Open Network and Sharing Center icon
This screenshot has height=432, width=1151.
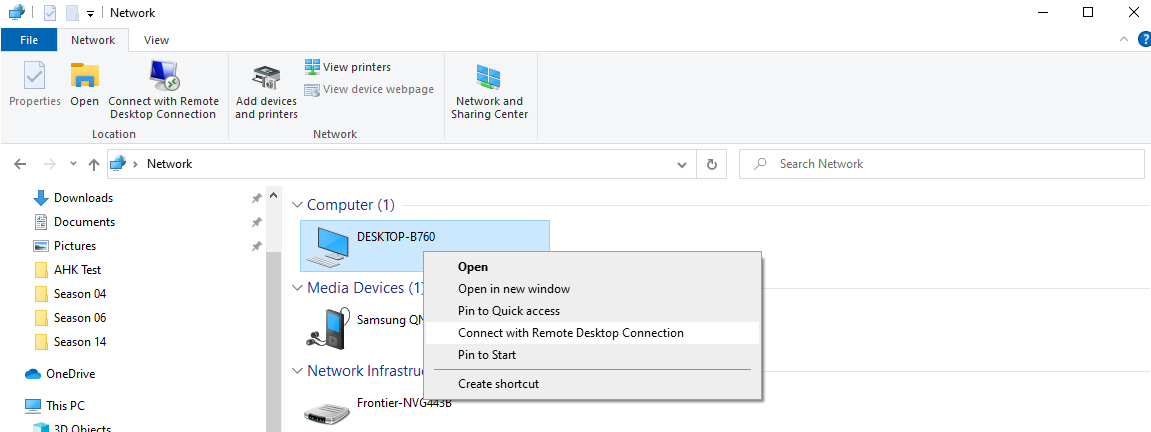489,77
